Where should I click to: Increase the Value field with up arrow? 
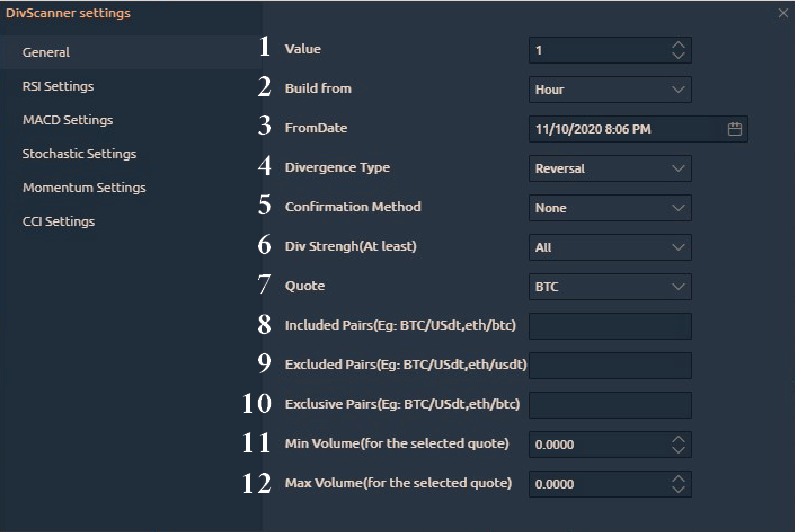click(679, 45)
